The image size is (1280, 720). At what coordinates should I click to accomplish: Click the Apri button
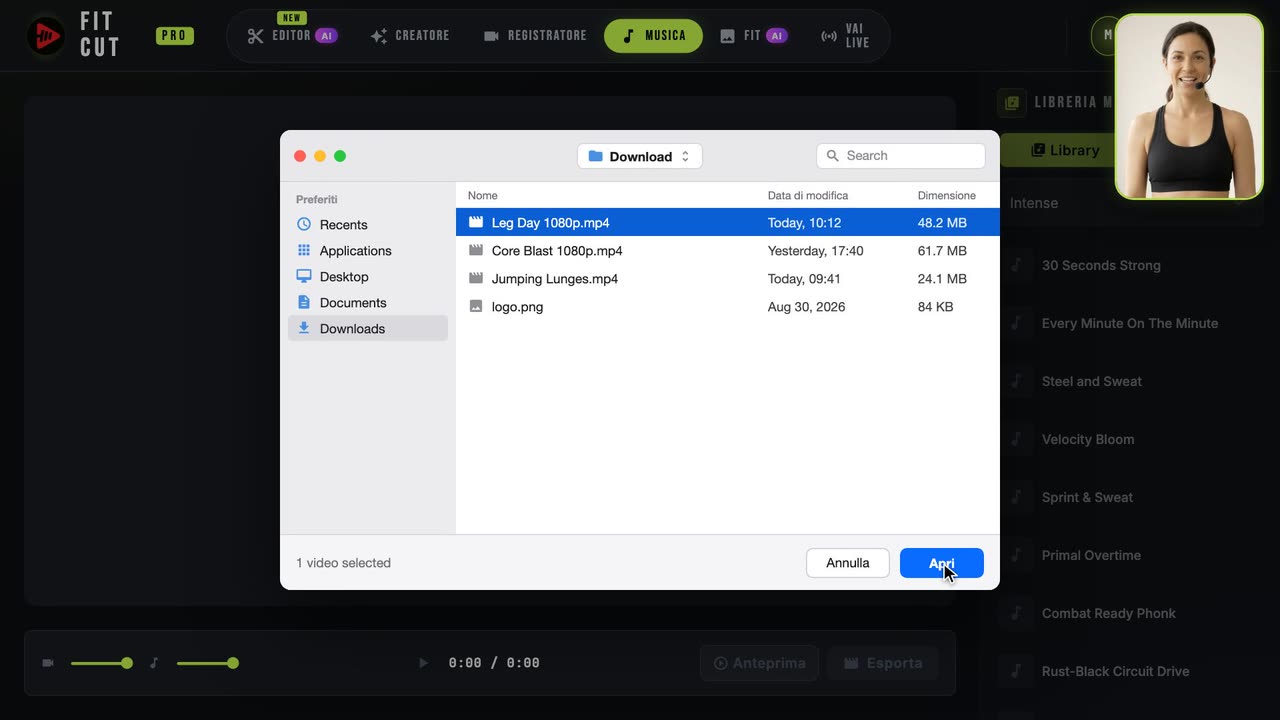(x=942, y=563)
